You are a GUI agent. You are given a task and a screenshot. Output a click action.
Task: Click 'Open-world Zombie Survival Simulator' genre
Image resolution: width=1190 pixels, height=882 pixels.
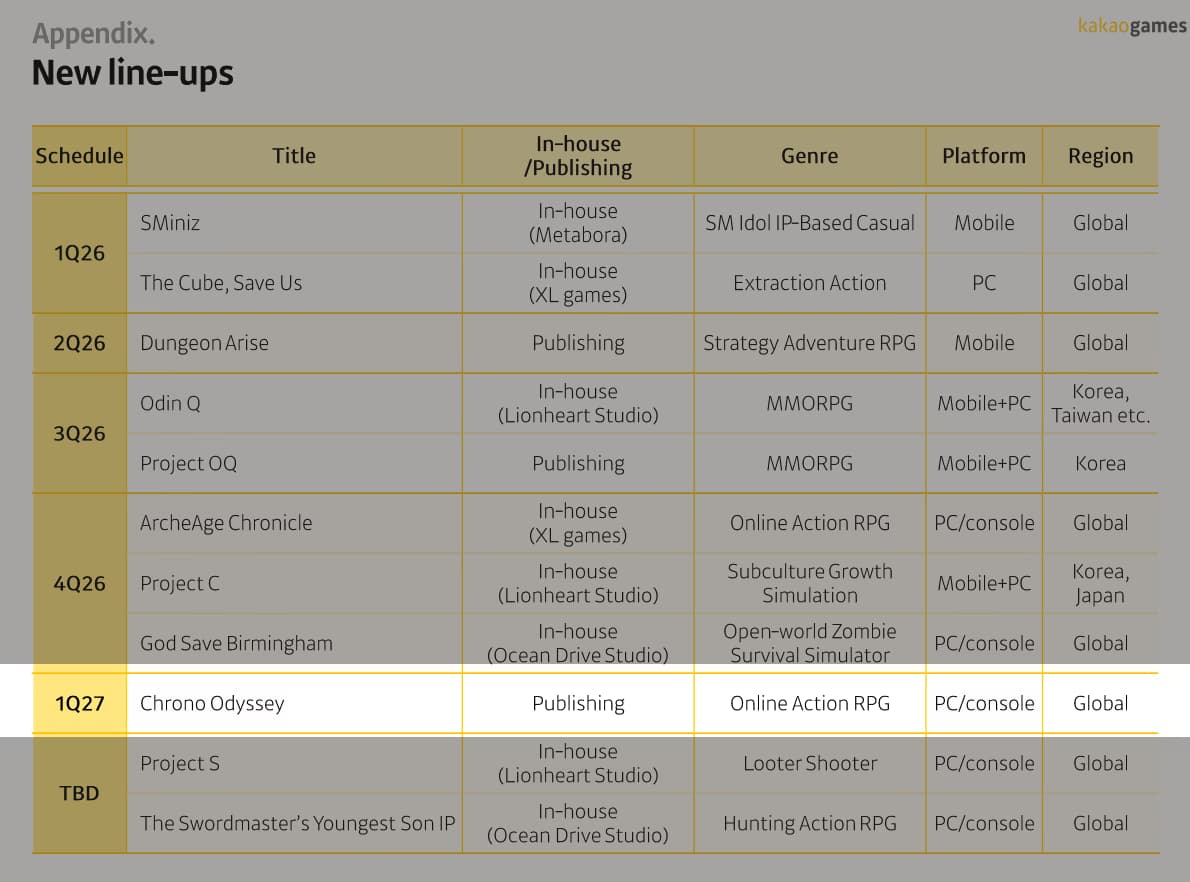(810, 643)
